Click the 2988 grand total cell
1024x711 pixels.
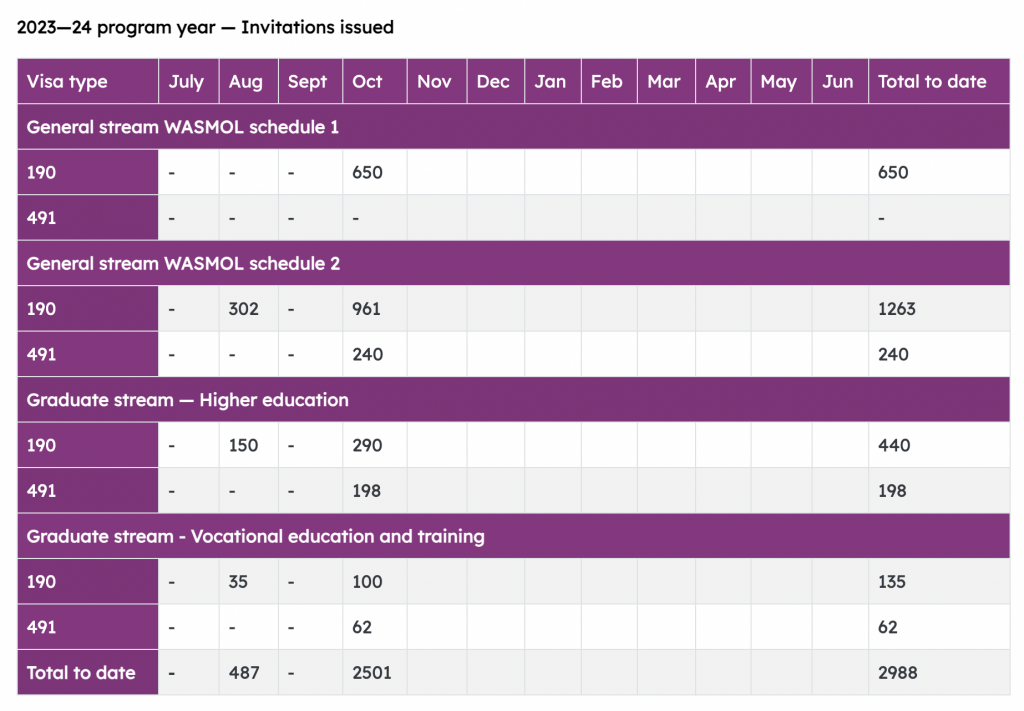point(898,673)
